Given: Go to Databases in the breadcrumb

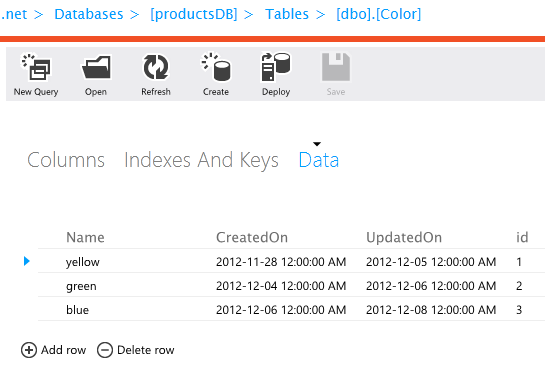Looking at the screenshot, I should pyautogui.click(x=89, y=14).
